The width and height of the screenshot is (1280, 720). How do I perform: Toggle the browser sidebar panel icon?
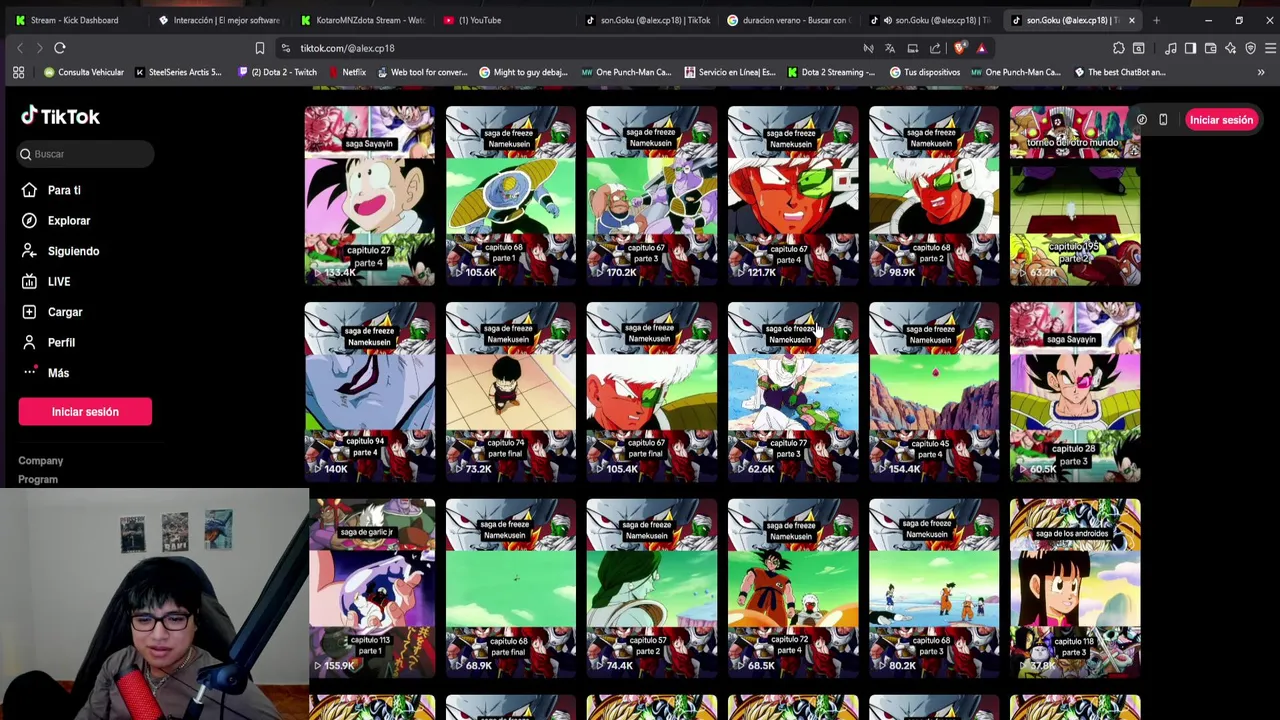1190,48
